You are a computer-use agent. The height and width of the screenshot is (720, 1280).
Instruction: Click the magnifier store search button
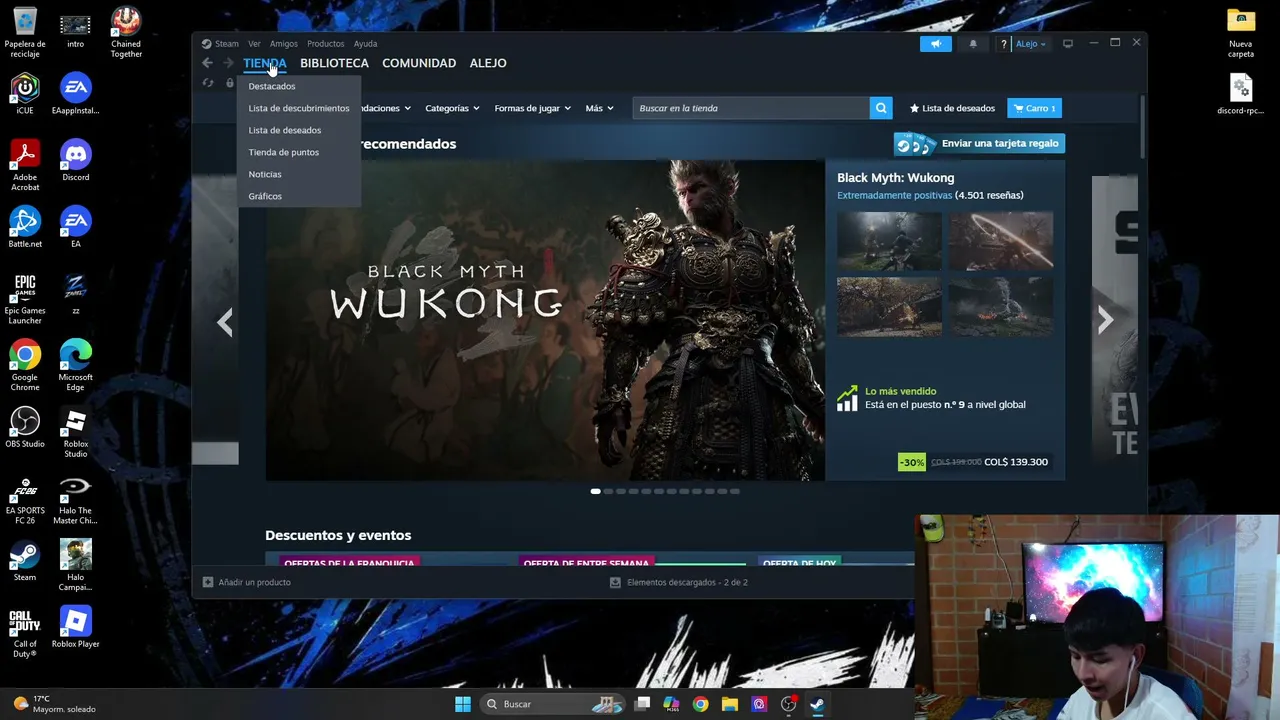point(881,108)
